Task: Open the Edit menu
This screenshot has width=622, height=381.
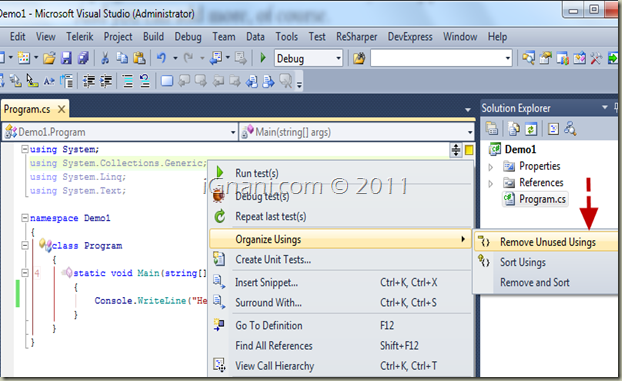Action: [x=17, y=37]
